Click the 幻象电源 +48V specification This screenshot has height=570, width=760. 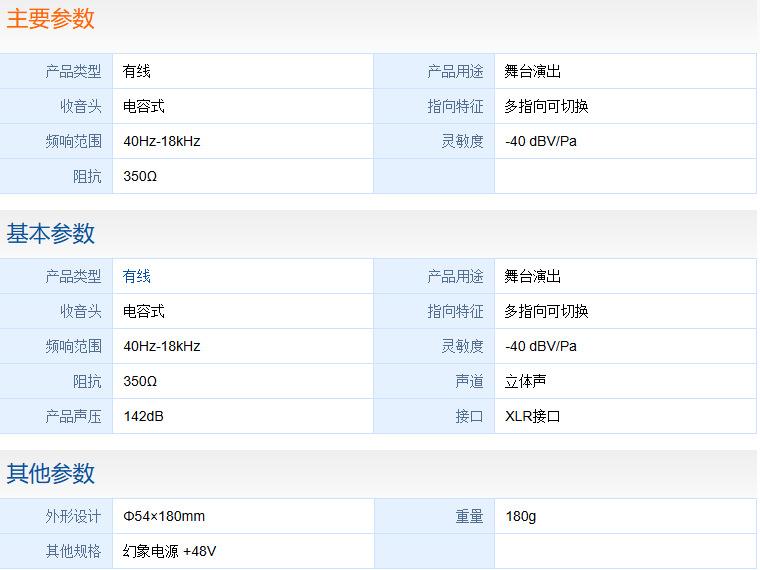[170, 551]
